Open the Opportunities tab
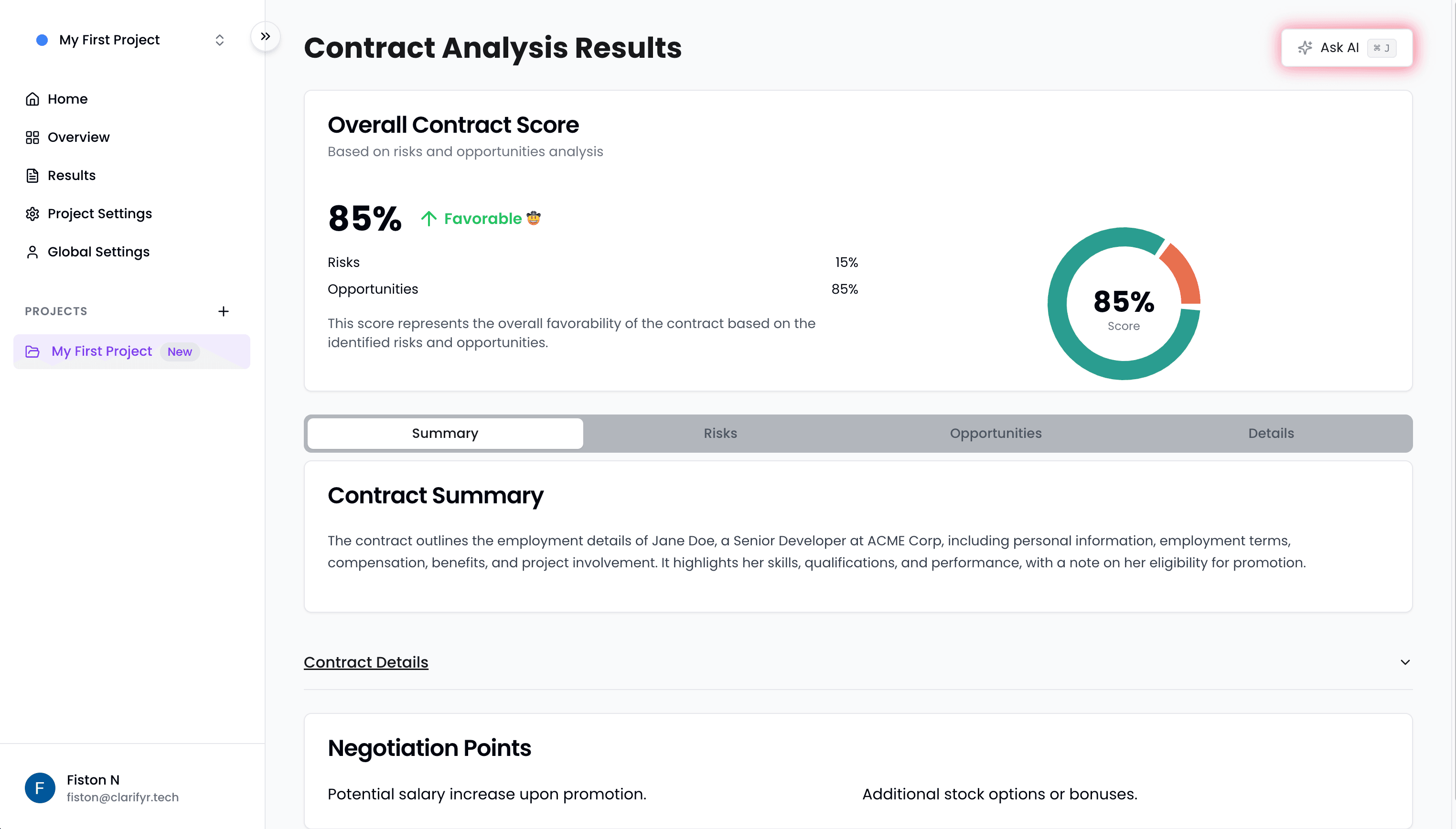This screenshot has height=829, width=1456. (x=996, y=433)
